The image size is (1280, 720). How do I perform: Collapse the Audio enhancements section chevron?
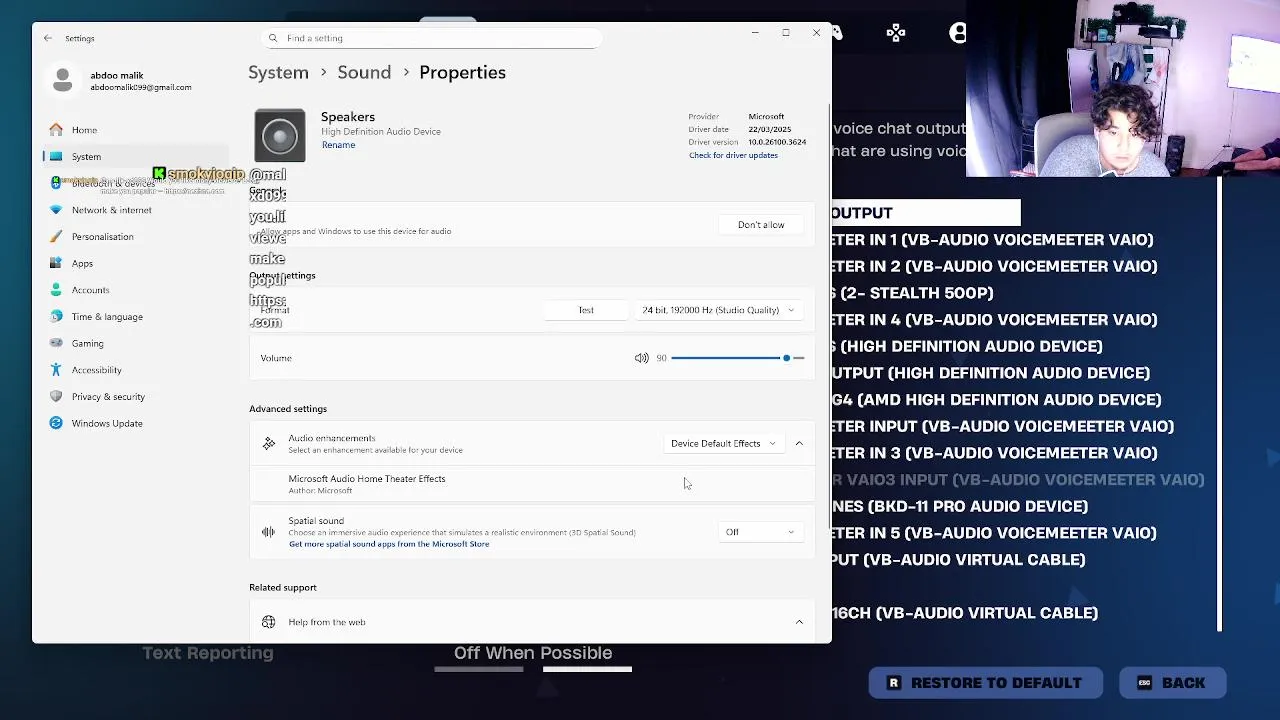[799, 443]
